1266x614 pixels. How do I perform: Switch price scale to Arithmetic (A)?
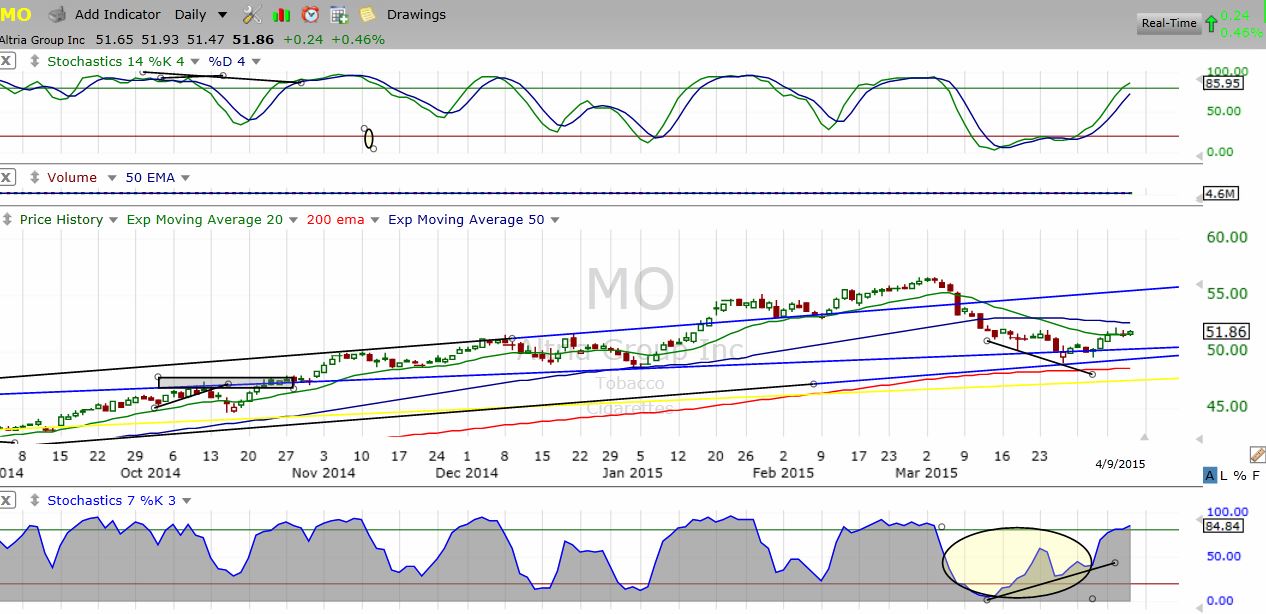[1210, 476]
